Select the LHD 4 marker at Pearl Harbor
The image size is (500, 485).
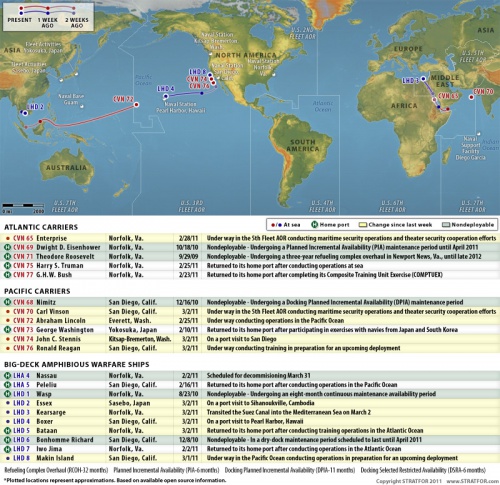[166, 96]
